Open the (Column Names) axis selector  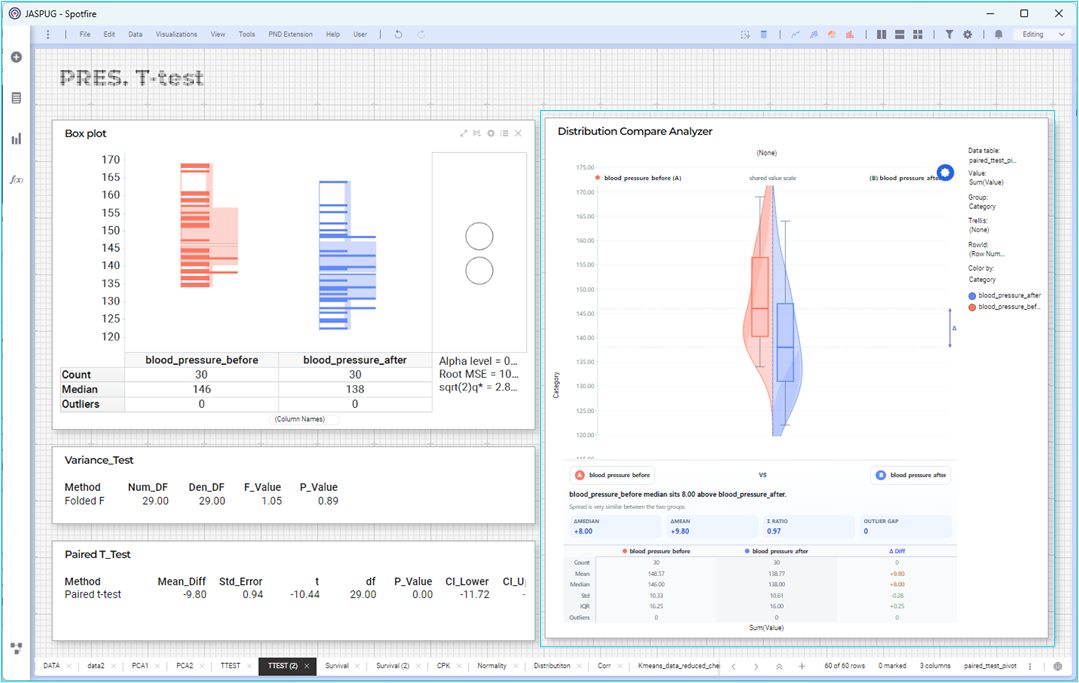(300, 419)
